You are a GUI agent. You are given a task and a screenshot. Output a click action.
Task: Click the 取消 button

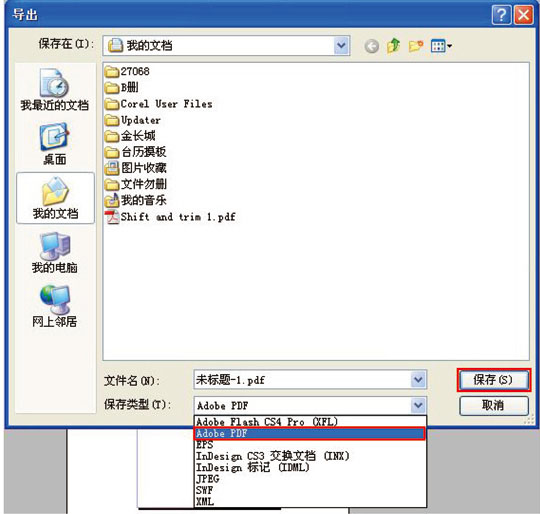494,406
